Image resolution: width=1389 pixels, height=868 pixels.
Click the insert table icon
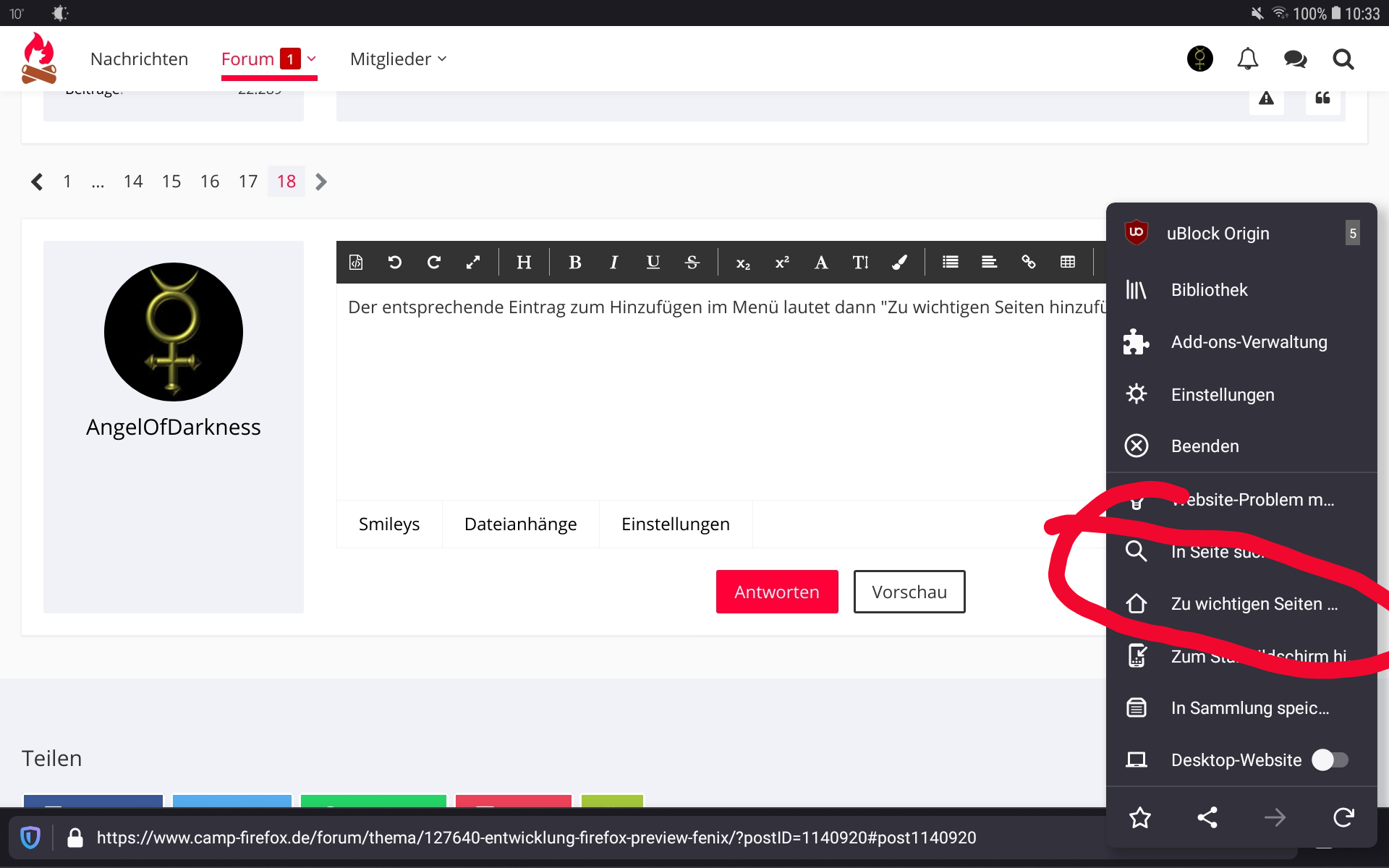pyautogui.click(x=1067, y=263)
